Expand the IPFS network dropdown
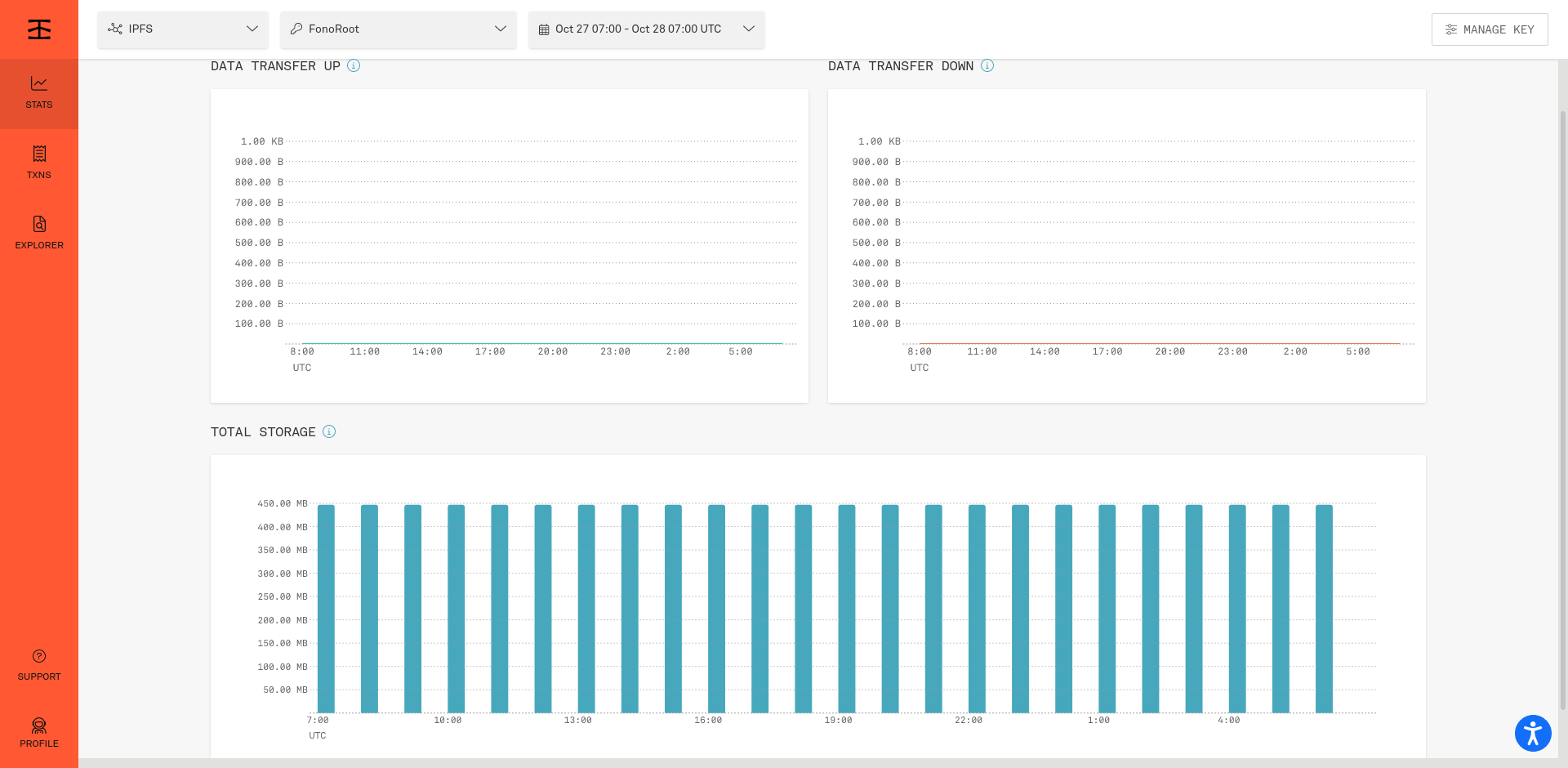Image resolution: width=1568 pixels, height=768 pixels. pos(183,29)
